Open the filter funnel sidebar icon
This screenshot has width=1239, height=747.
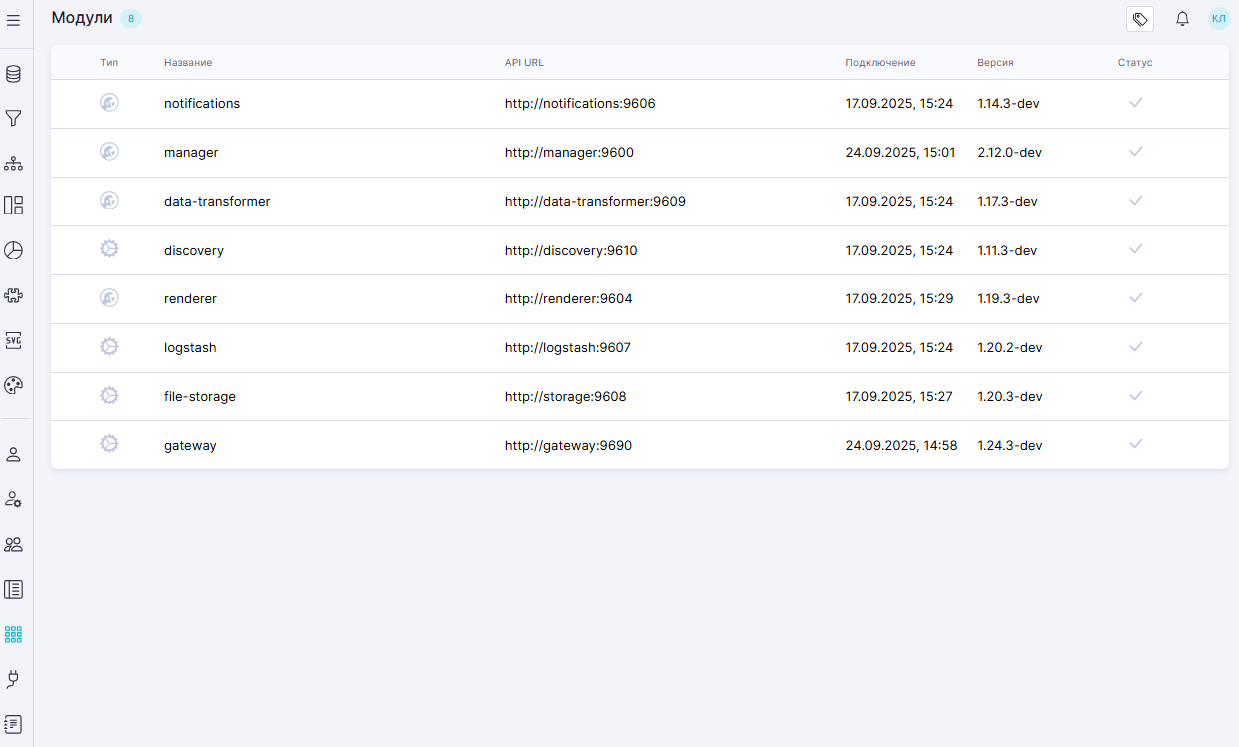(14, 119)
